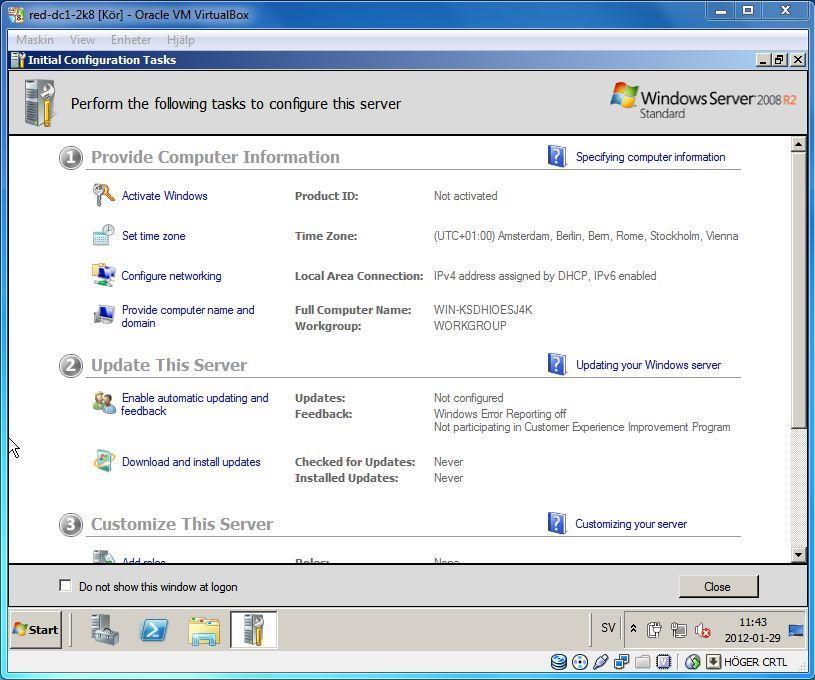Screen dimensions: 815x680
Task: Click the Windows Error Reporting off text
Action: [x=499, y=414]
